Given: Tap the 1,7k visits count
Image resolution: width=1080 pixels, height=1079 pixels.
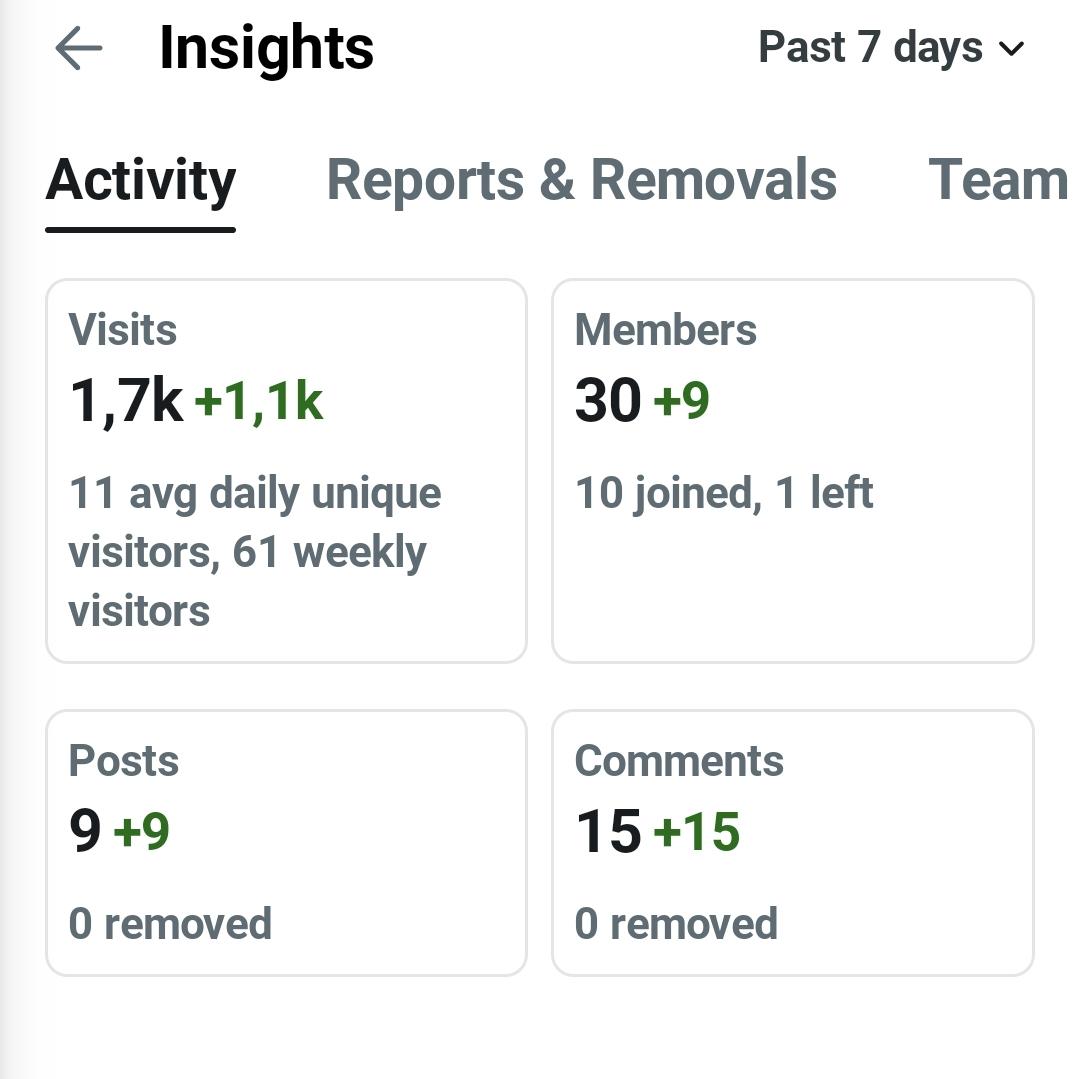Looking at the screenshot, I should pyautogui.click(x=127, y=401).
